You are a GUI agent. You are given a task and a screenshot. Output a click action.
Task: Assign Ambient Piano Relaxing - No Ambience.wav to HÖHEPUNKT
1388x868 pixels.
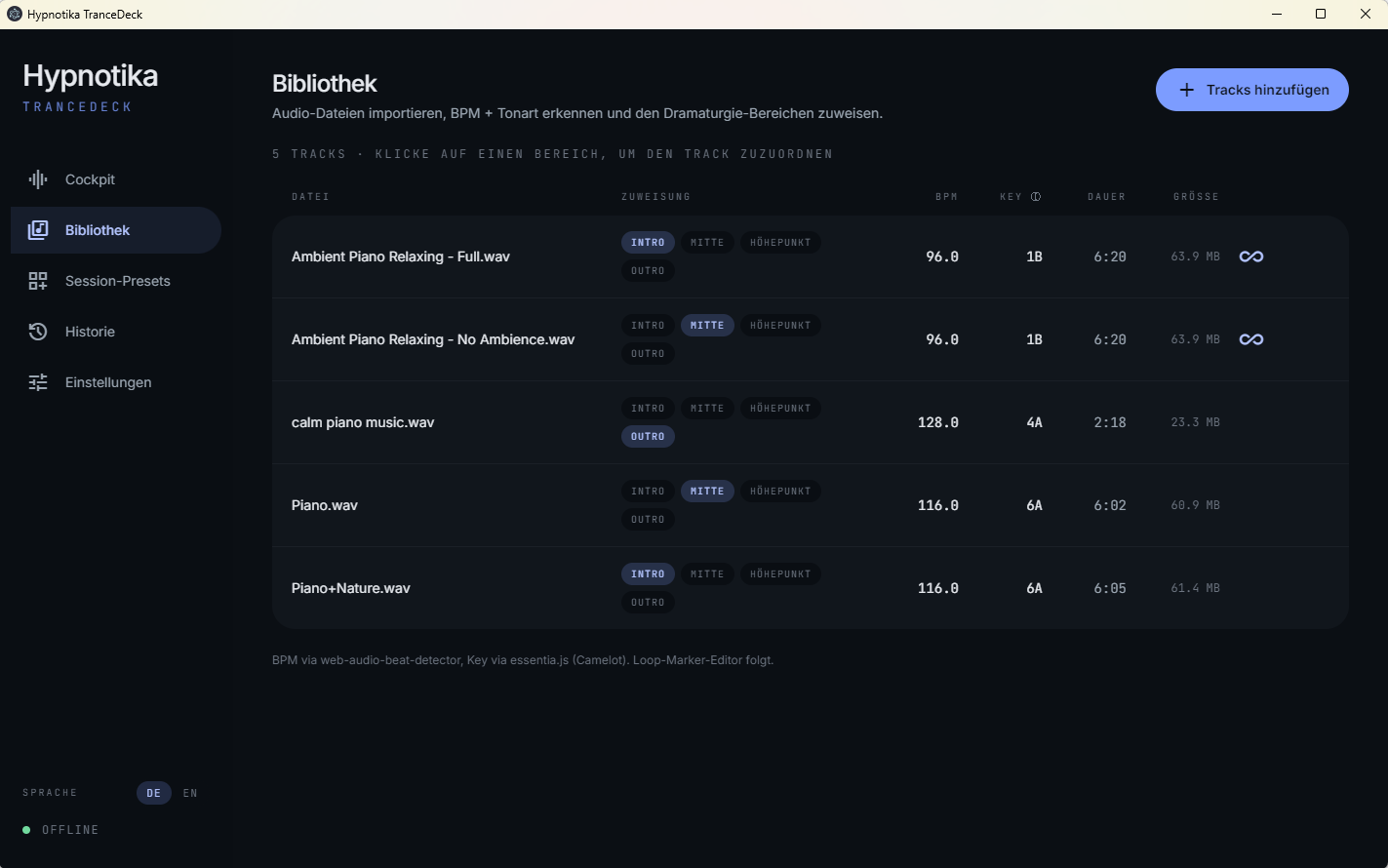780,325
